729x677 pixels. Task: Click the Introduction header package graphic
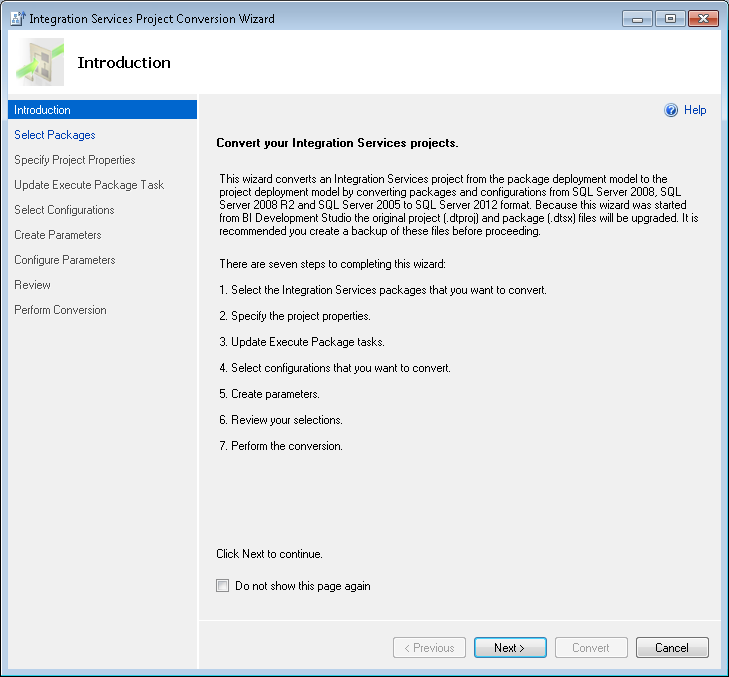coord(41,62)
